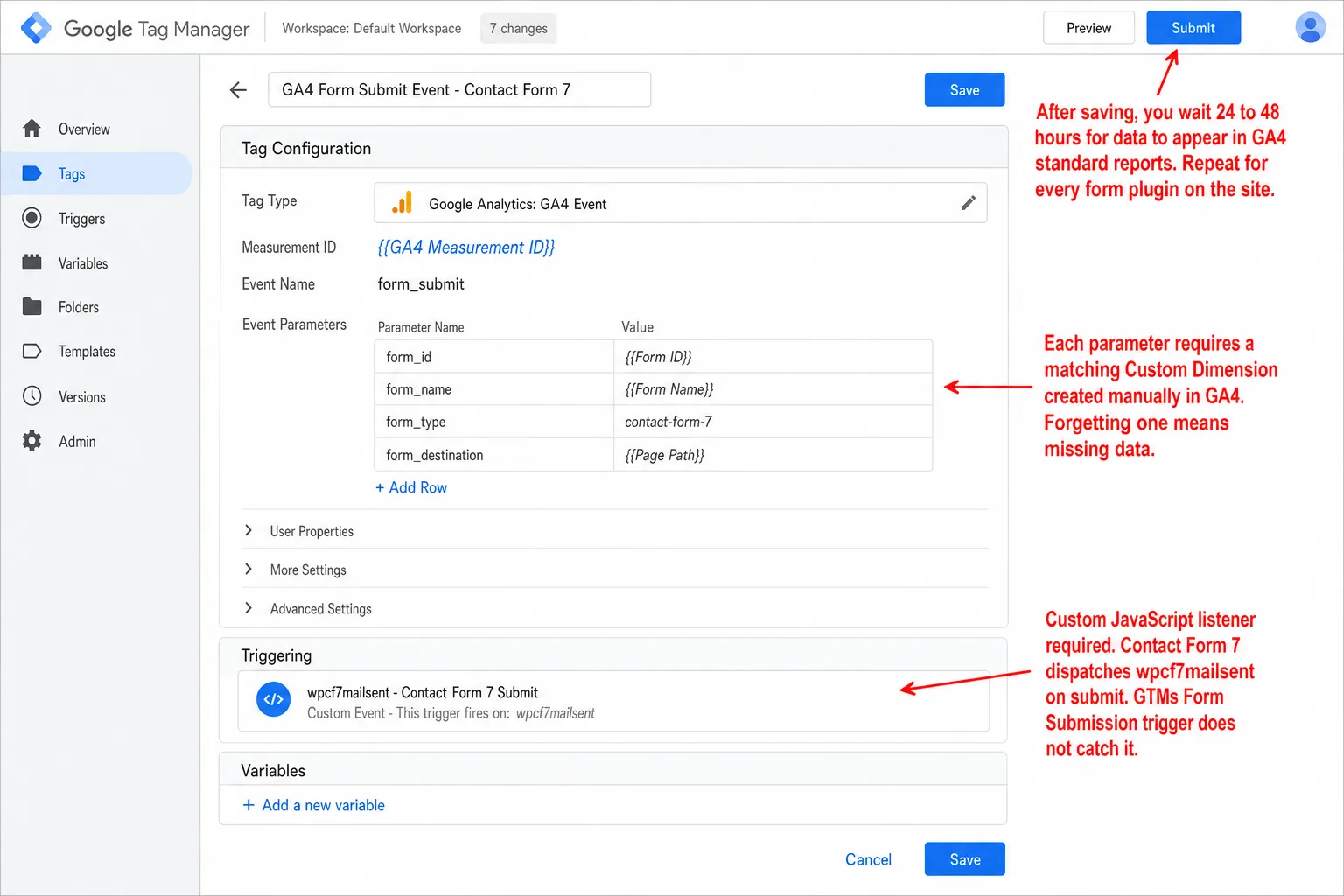Click the blue Submit button
1344x896 pixels.
[1193, 28]
